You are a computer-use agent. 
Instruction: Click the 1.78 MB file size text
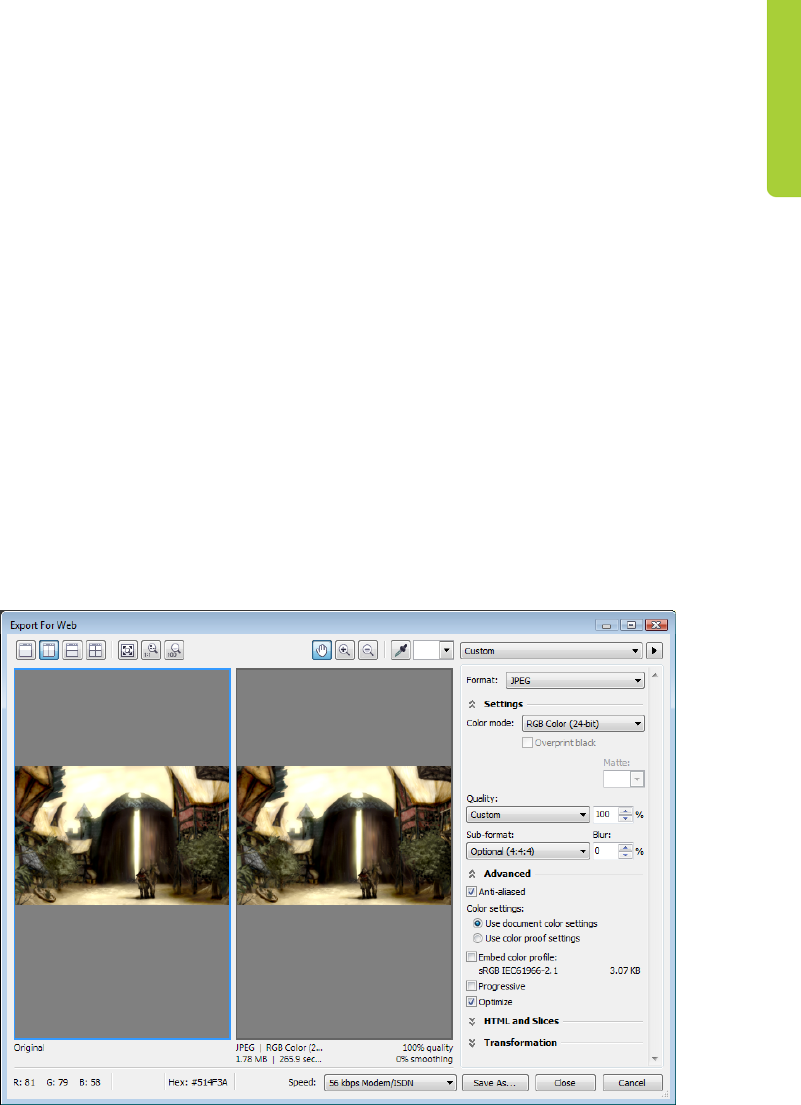pyautogui.click(x=252, y=1059)
